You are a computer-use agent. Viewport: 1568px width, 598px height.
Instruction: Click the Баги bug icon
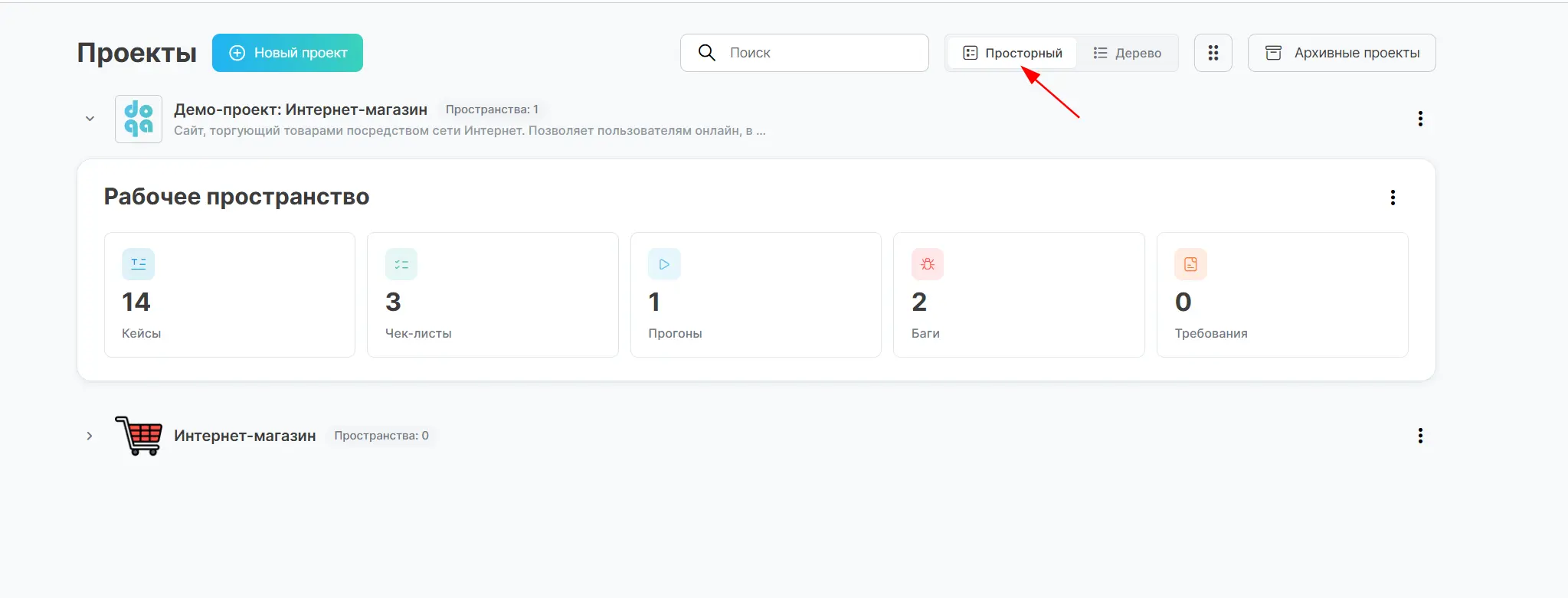point(928,264)
